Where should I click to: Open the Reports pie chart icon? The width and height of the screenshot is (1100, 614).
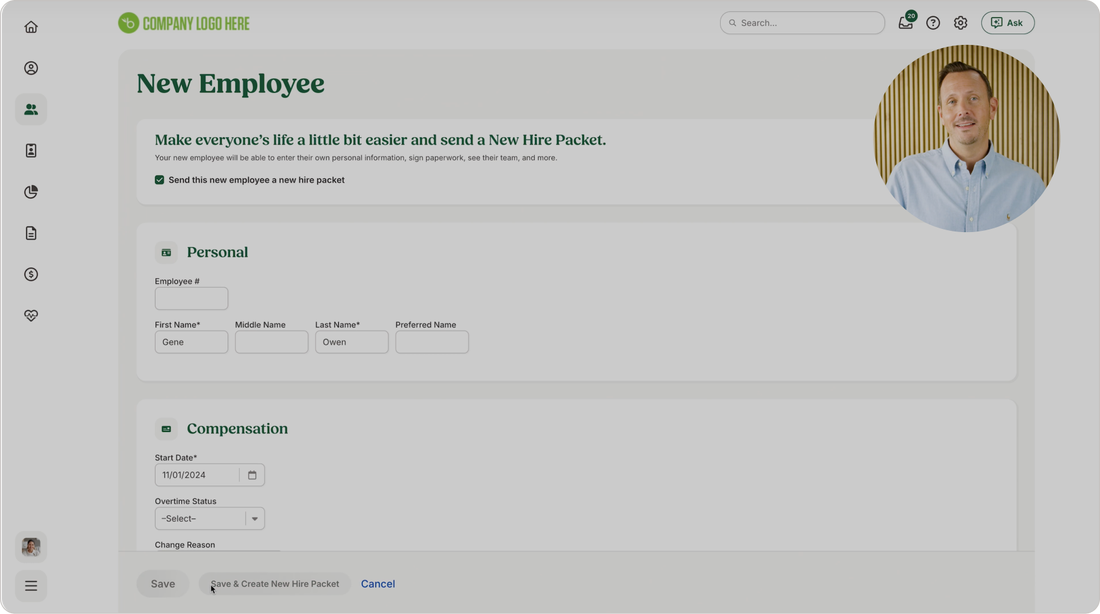coord(31,192)
